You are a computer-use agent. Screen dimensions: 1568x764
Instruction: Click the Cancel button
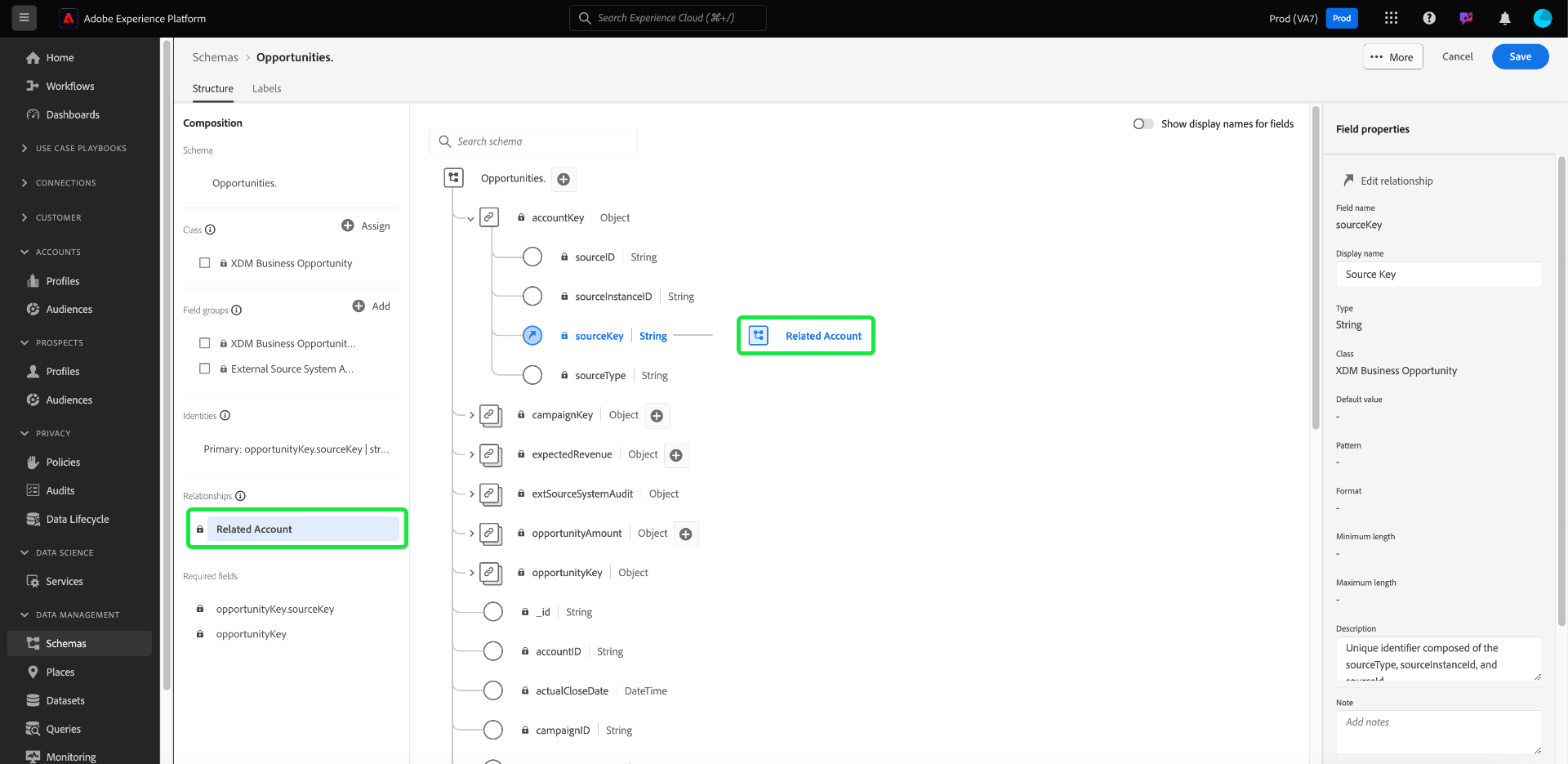(x=1458, y=57)
